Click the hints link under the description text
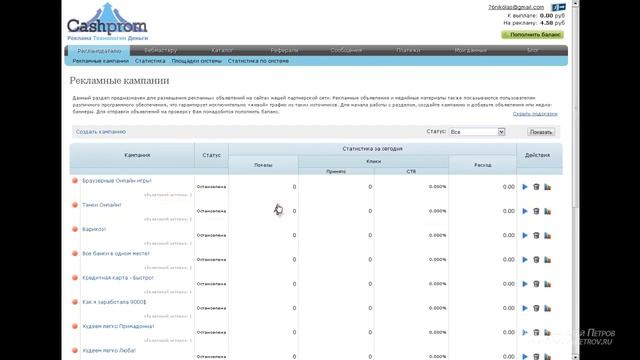640x360 pixels. (x=535, y=114)
